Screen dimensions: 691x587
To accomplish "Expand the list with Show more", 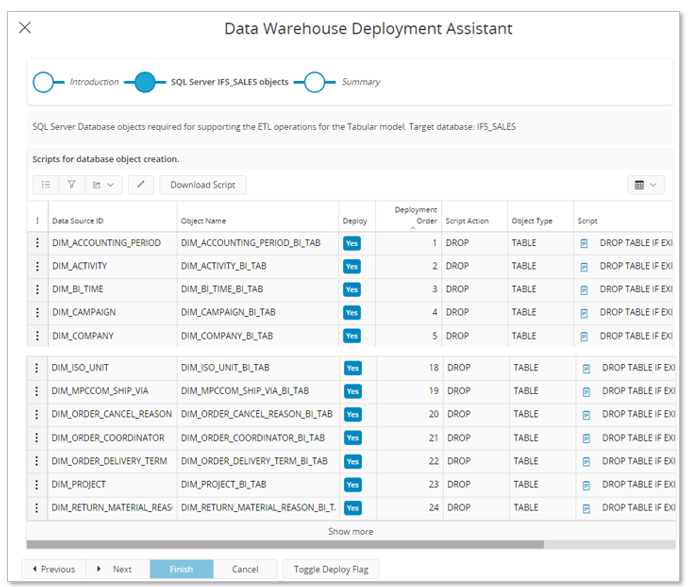I will (x=350, y=532).
